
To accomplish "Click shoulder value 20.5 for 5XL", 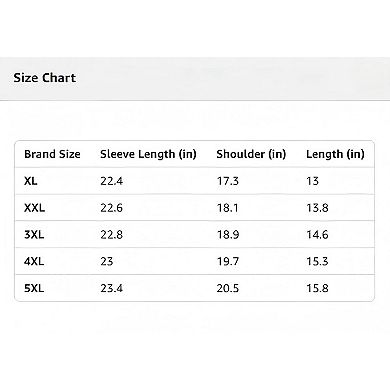I will [228, 288].
